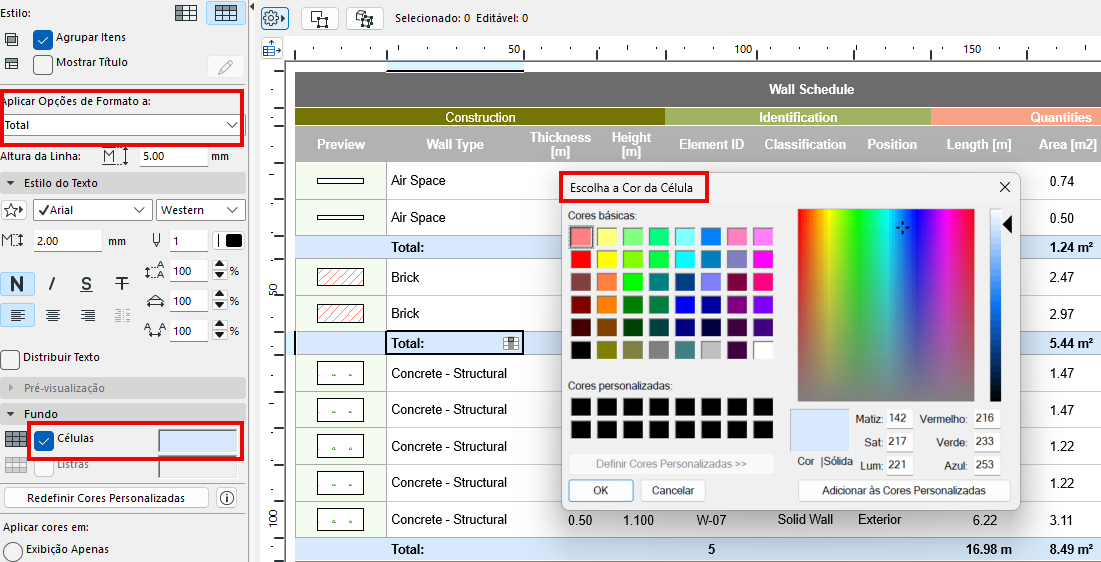The width and height of the screenshot is (1101, 562).
Task: Open the Arial font dropdown
Action: tap(92, 210)
